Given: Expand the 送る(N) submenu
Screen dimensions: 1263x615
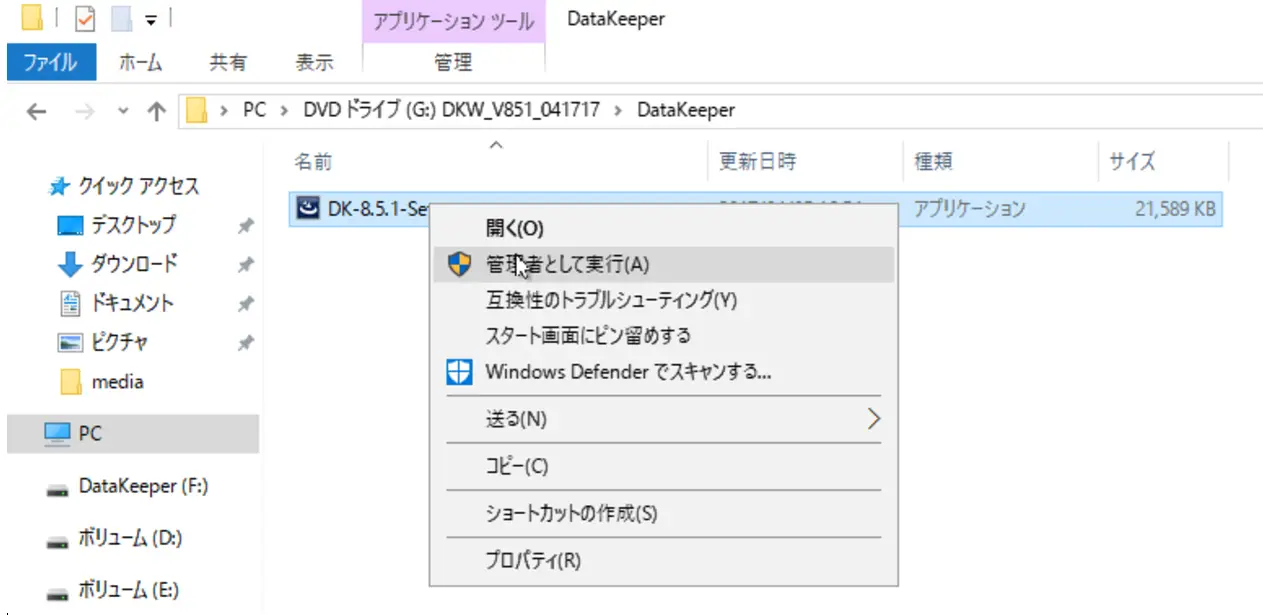Looking at the screenshot, I should click(x=664, y=419).
